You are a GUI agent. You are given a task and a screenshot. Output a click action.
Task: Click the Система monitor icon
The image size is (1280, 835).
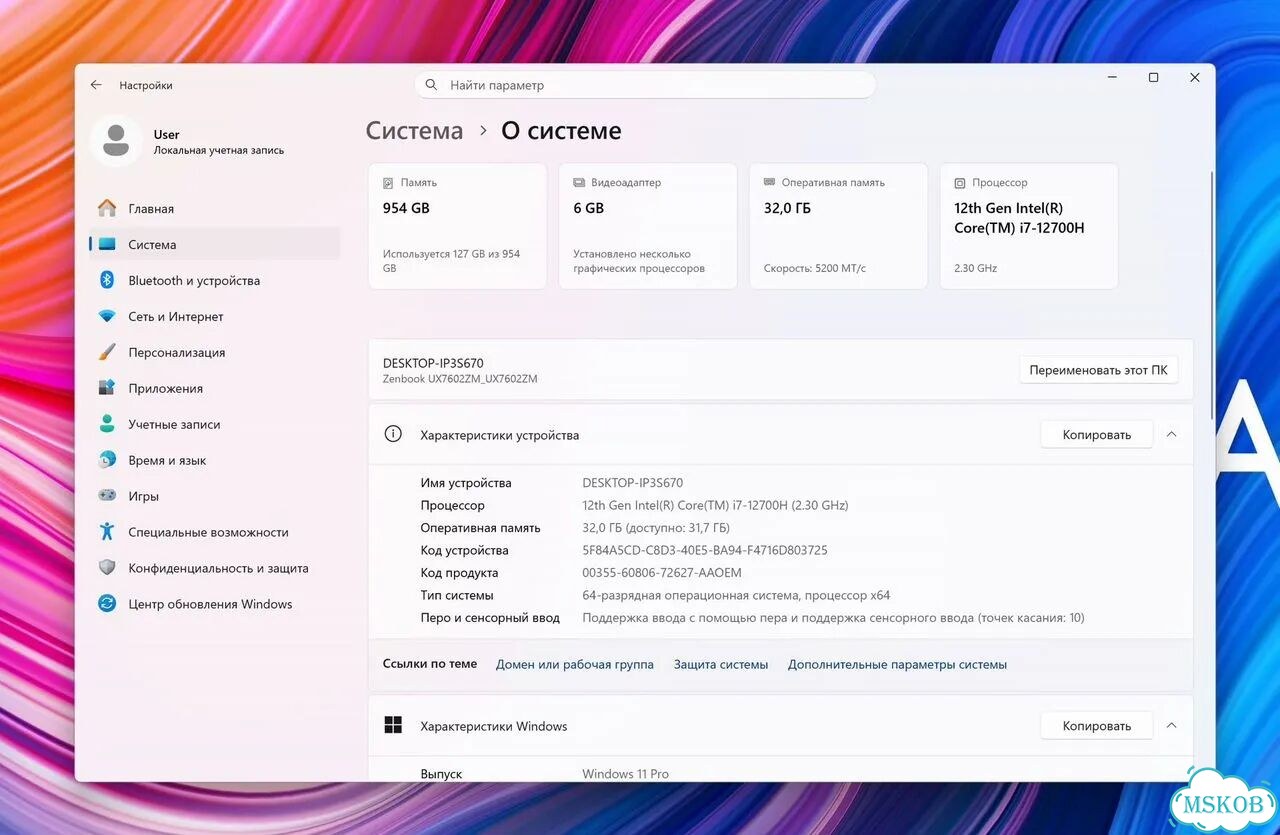point(107,244)
